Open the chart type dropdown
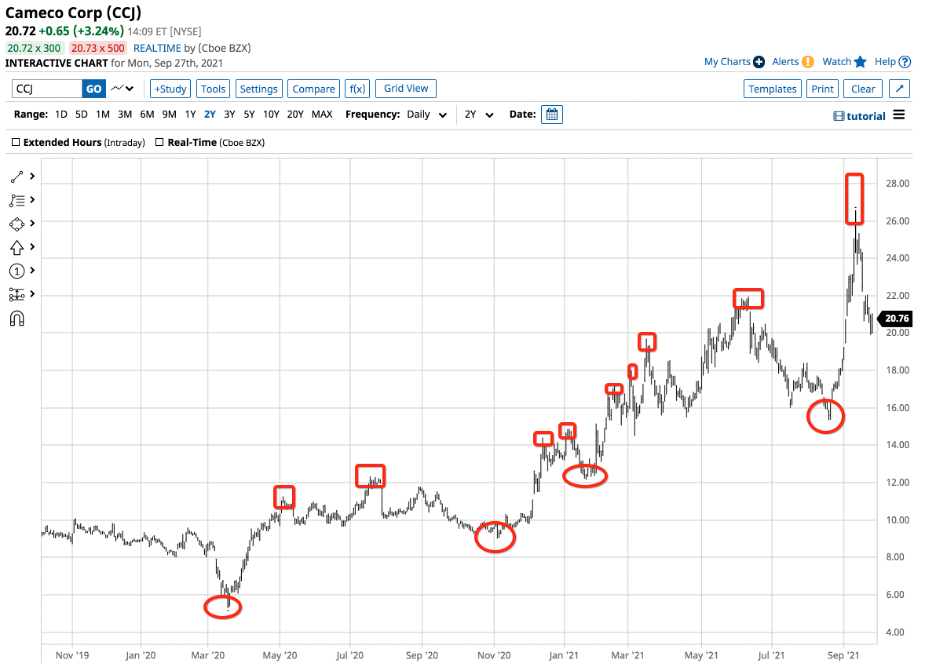This screenshot has width=936, height=668. coord(123,88)
